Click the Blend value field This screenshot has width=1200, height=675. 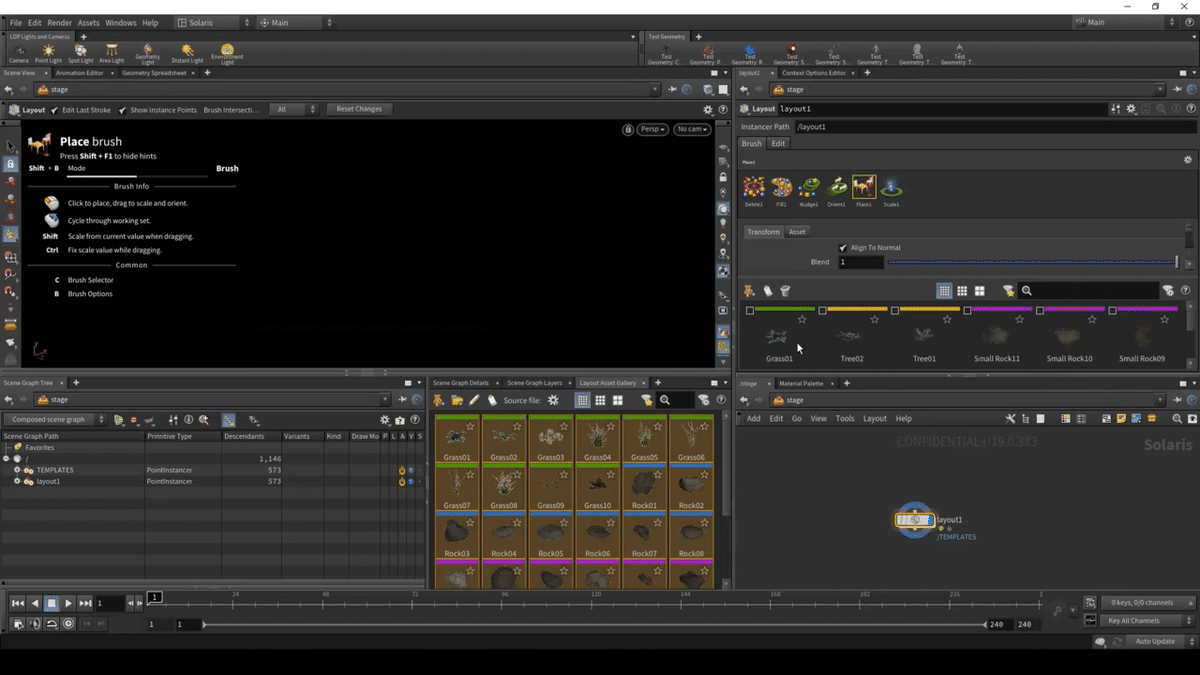tap(860, 262)
